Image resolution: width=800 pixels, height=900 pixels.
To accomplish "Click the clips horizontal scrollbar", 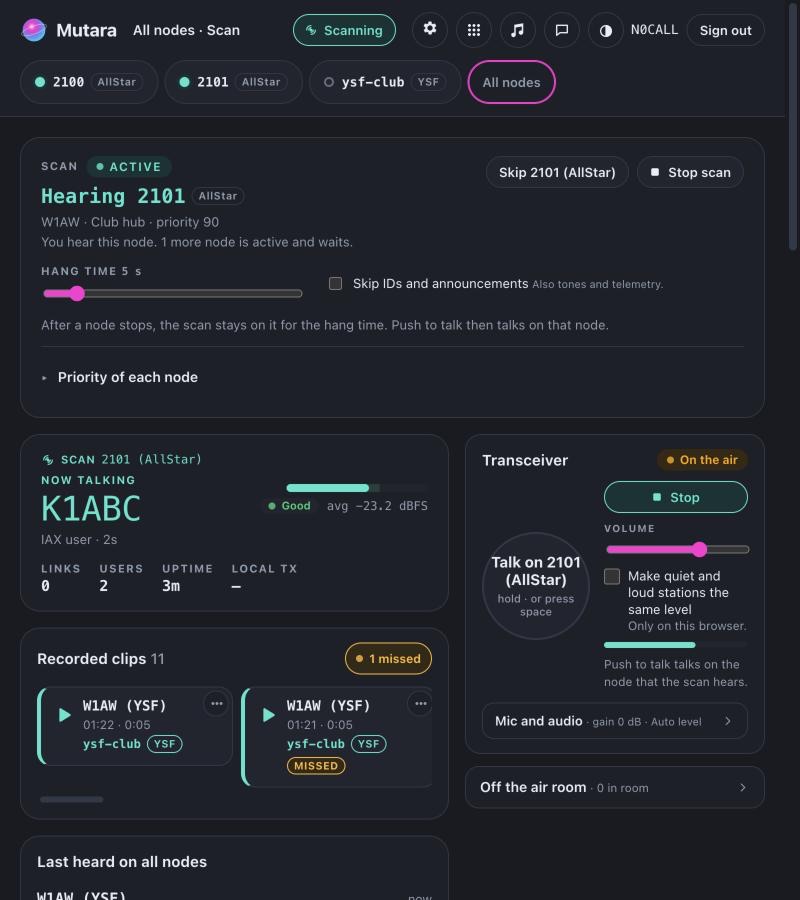I will click(x=72, y=799).
